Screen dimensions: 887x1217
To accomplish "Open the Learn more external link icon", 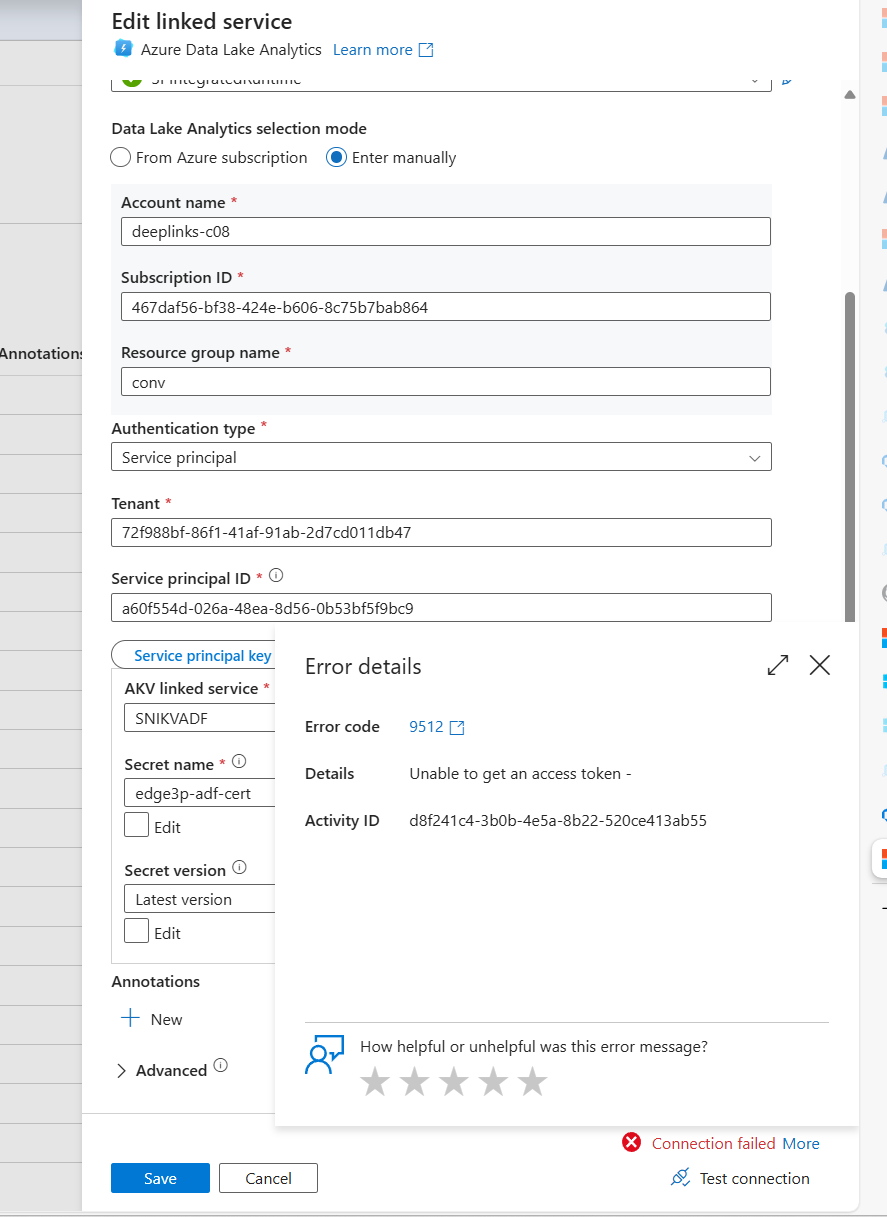I will pos(426,50).
